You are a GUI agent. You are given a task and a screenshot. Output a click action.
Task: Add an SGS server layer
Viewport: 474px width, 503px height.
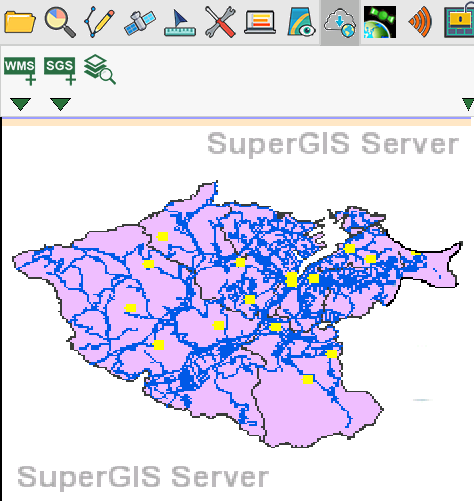point(60,71)
